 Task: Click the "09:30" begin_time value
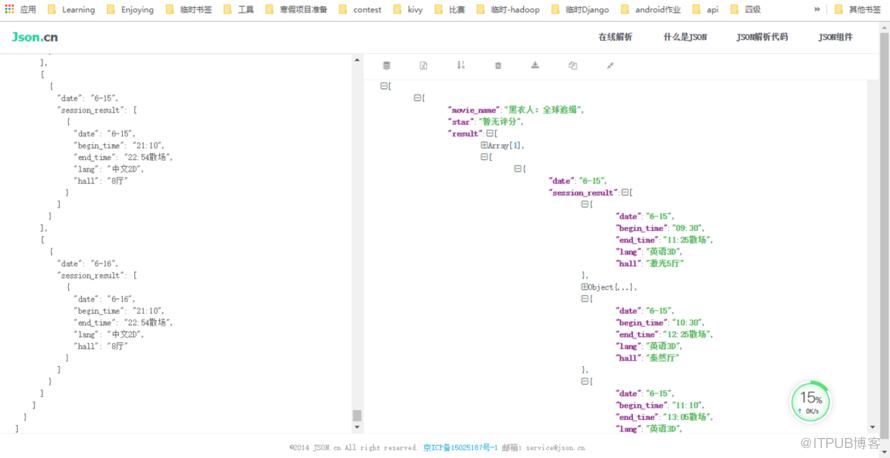tap(685, 228)
